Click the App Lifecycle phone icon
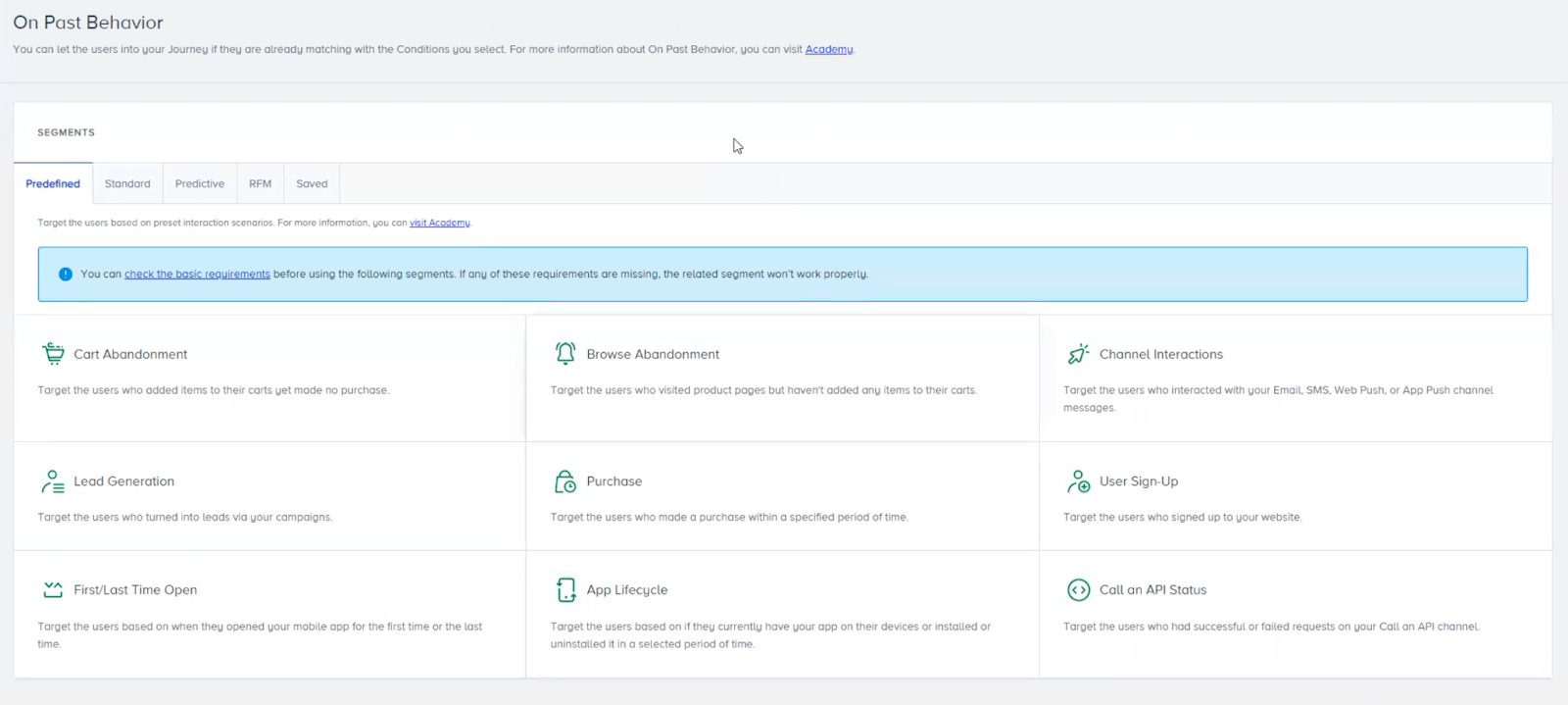 pos(565,589)
